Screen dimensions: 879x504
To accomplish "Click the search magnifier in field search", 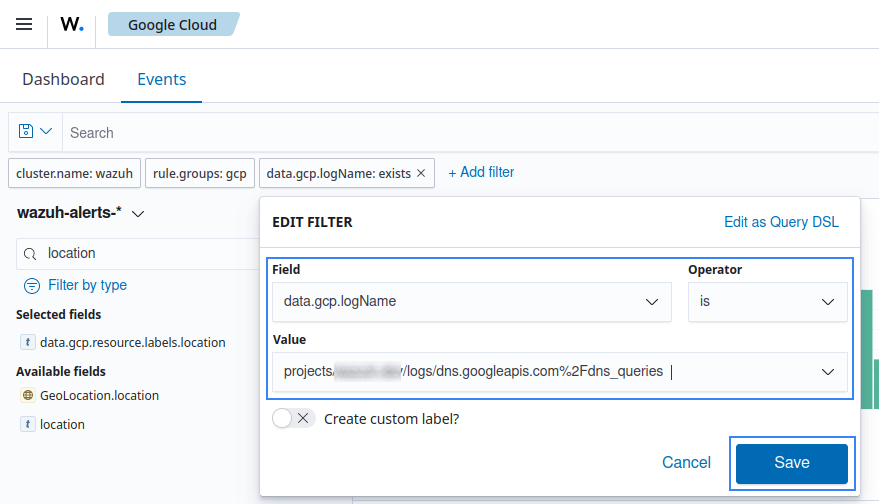I will pyautogui.click(x=31, y=254).
